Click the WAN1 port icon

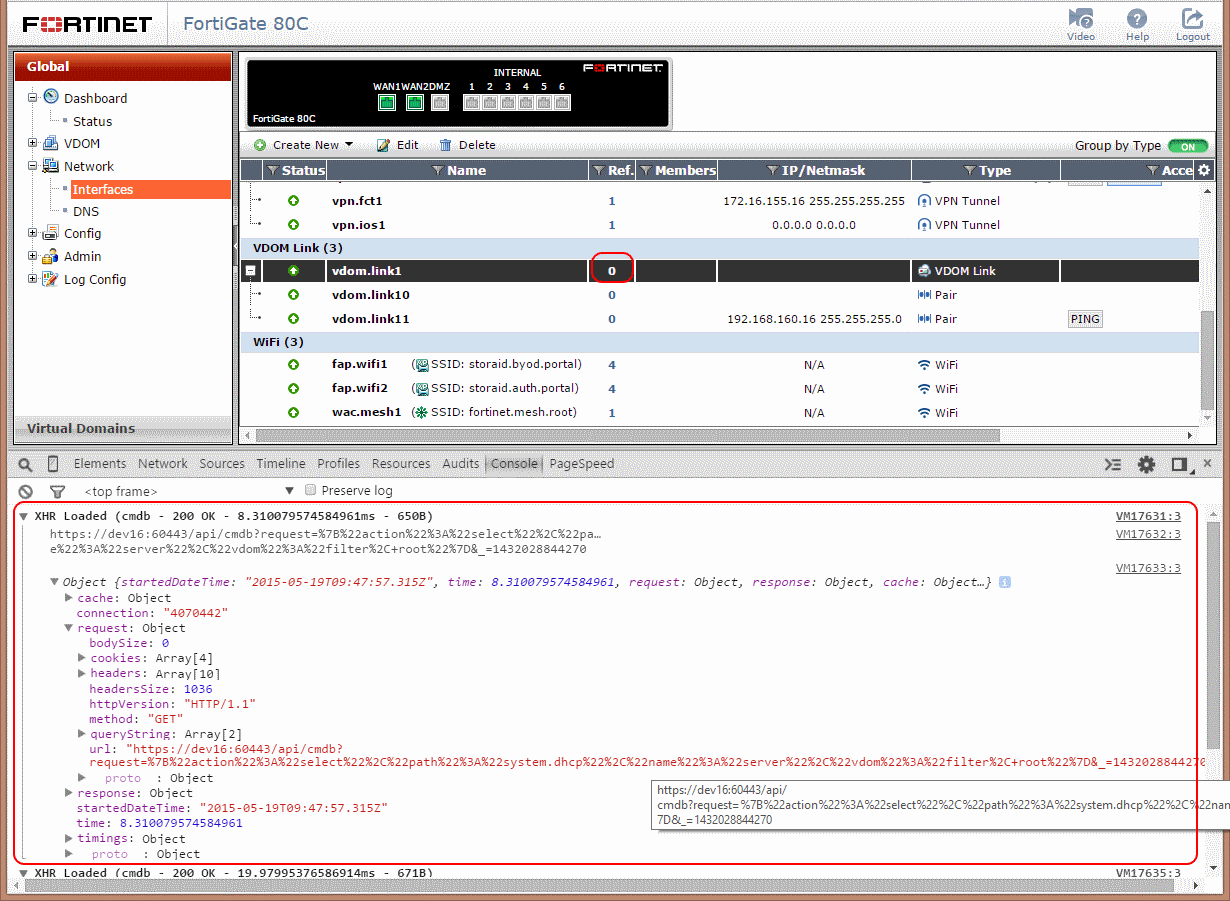387,102
